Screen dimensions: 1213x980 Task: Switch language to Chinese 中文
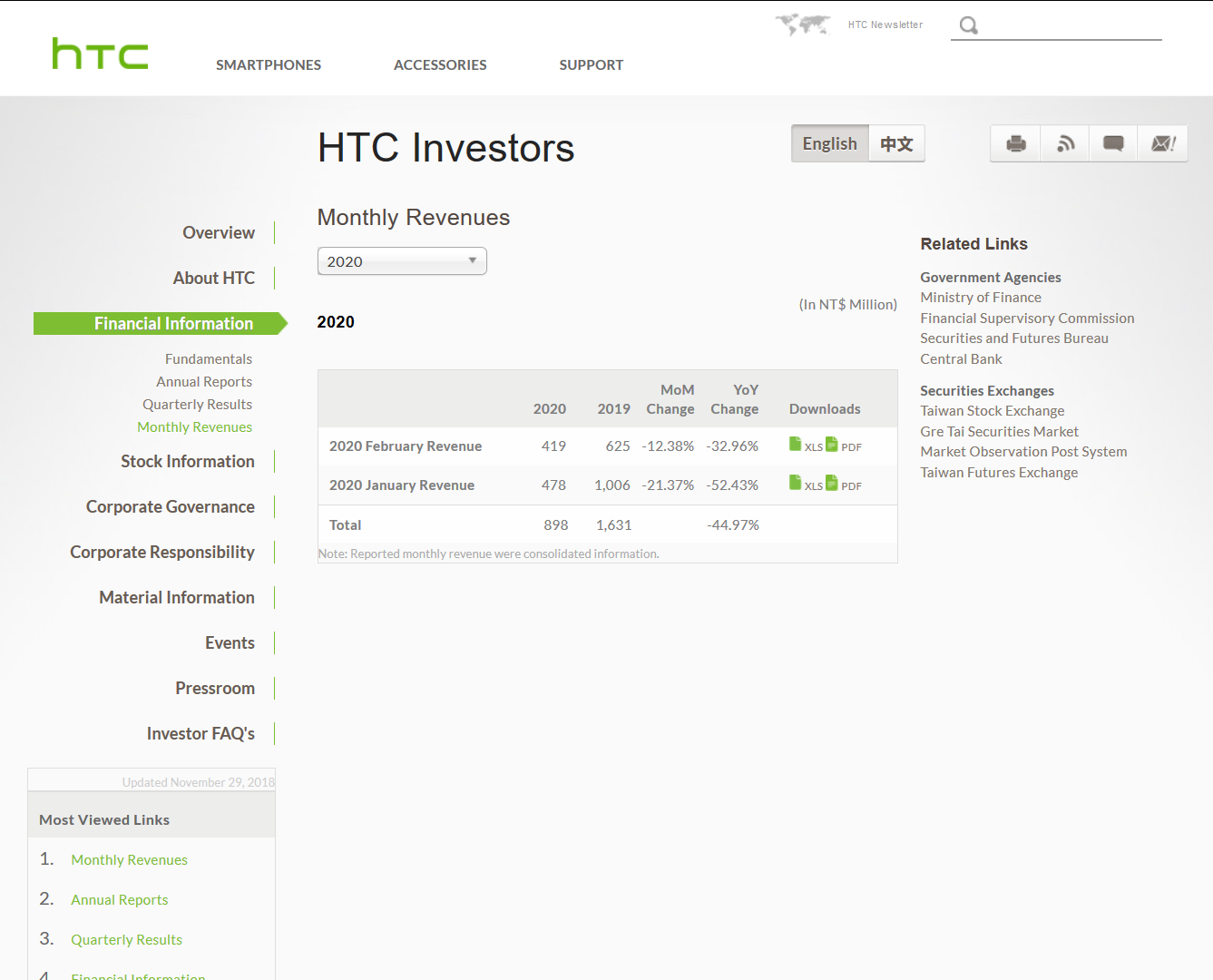click(x=896, y=143)
